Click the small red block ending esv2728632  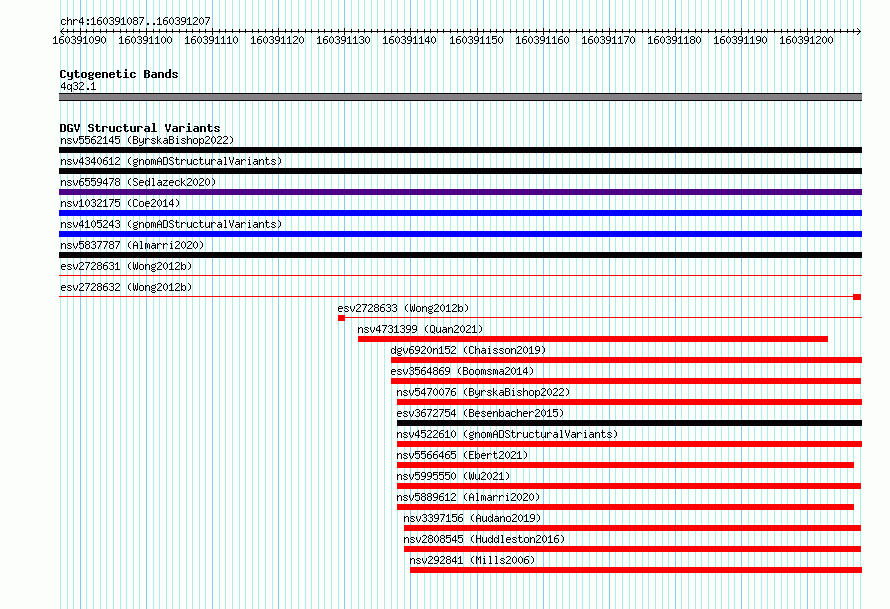pos(857,297)
